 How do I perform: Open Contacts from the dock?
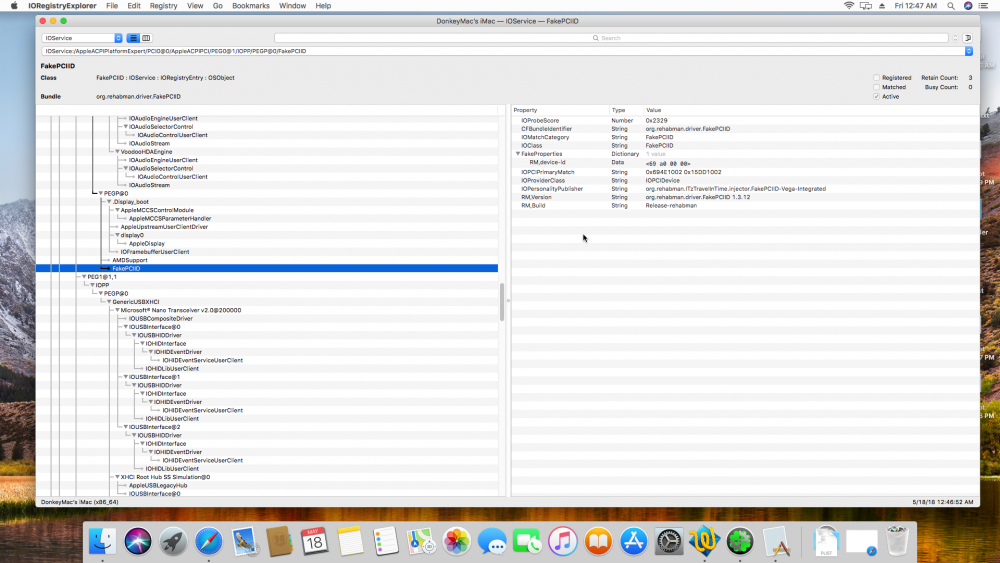pyautogui.click(x=279, y=541)
